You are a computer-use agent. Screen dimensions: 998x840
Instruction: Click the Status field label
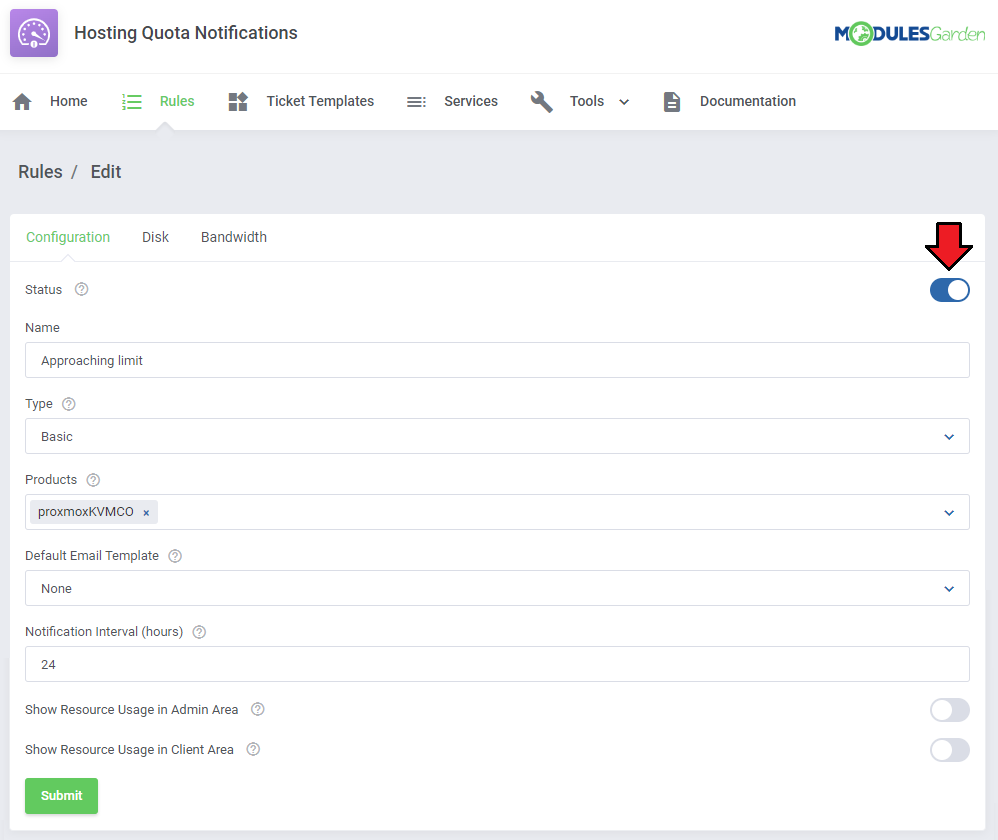tap(43, 290)
